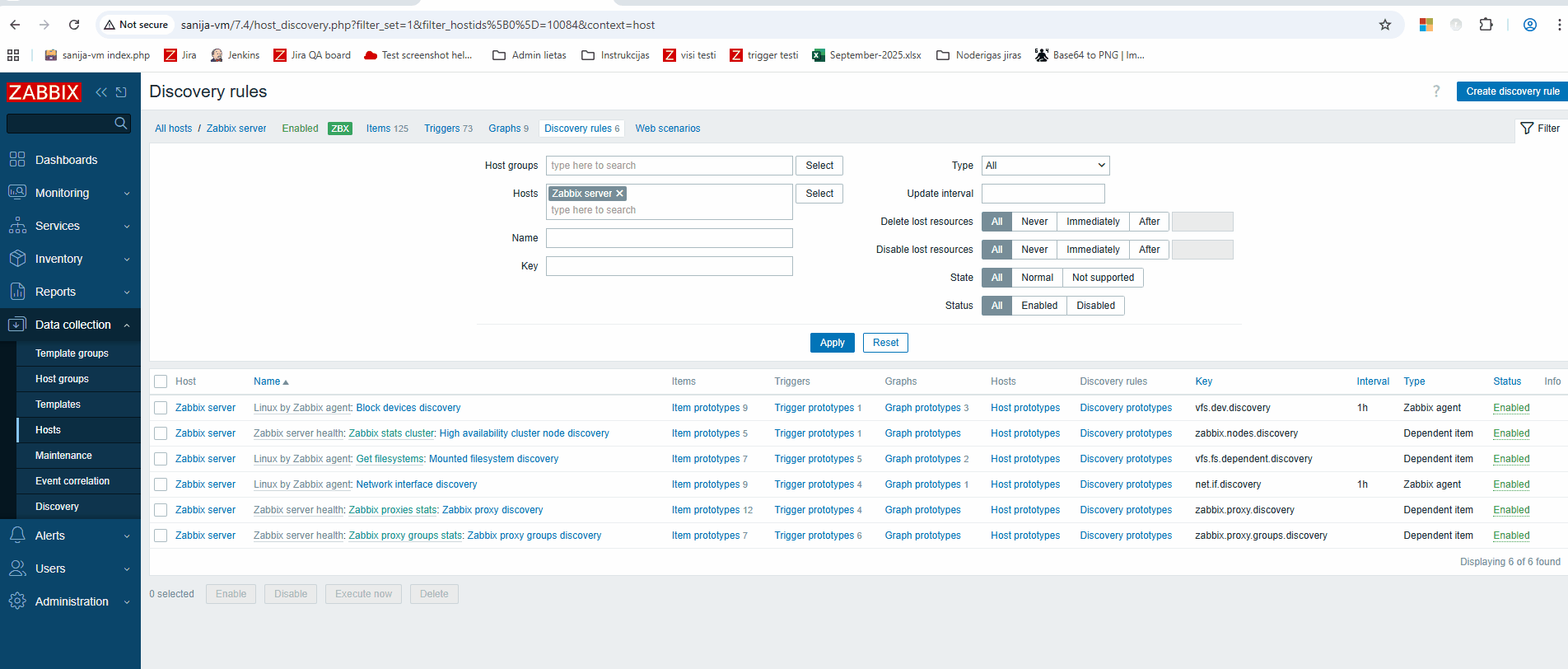Check the Mounted filesystem discovery row checkbox
Viewport: 1568px width, 669px height.
point(161,459)
